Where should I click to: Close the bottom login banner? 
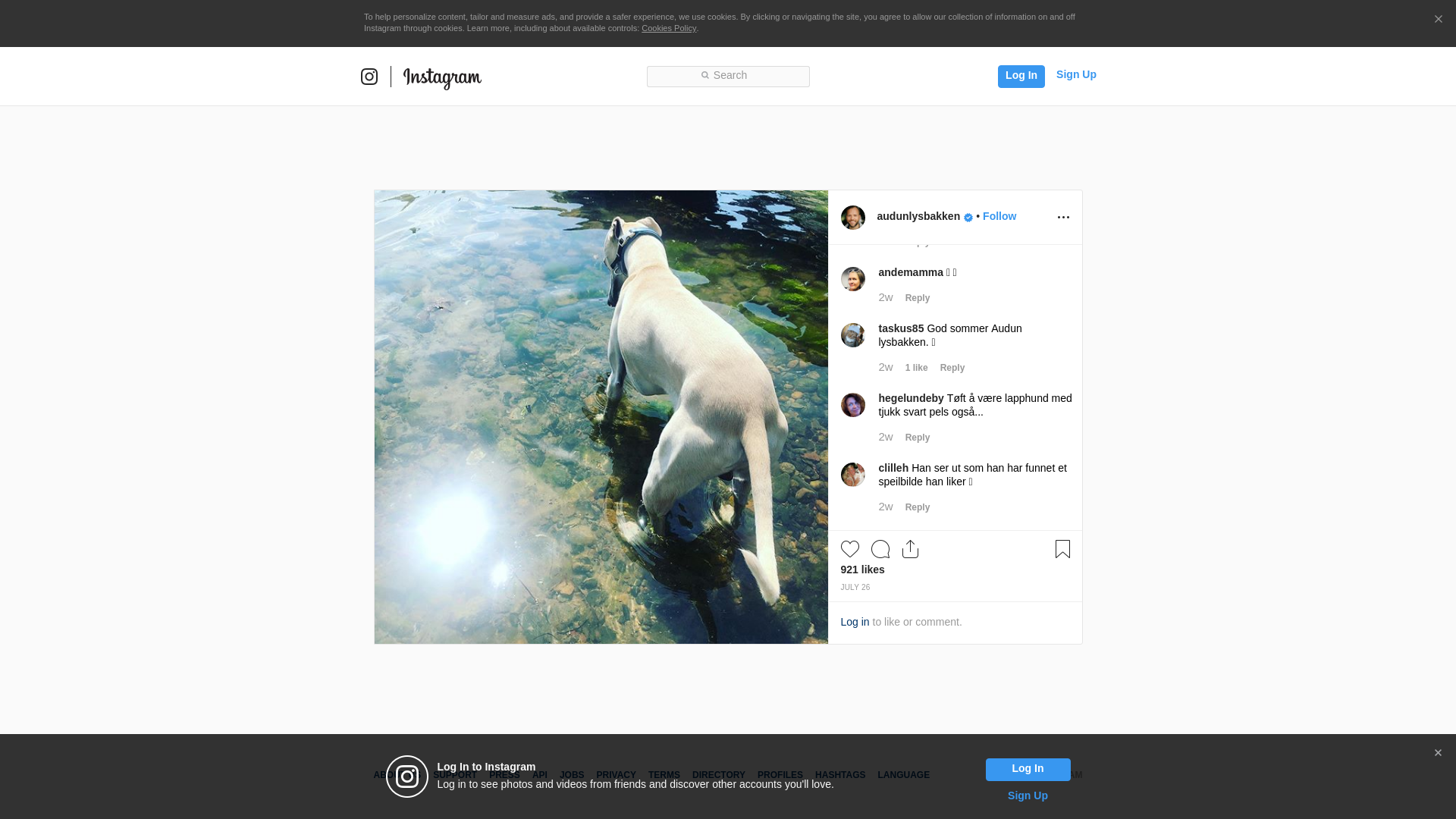point(1437,753)
